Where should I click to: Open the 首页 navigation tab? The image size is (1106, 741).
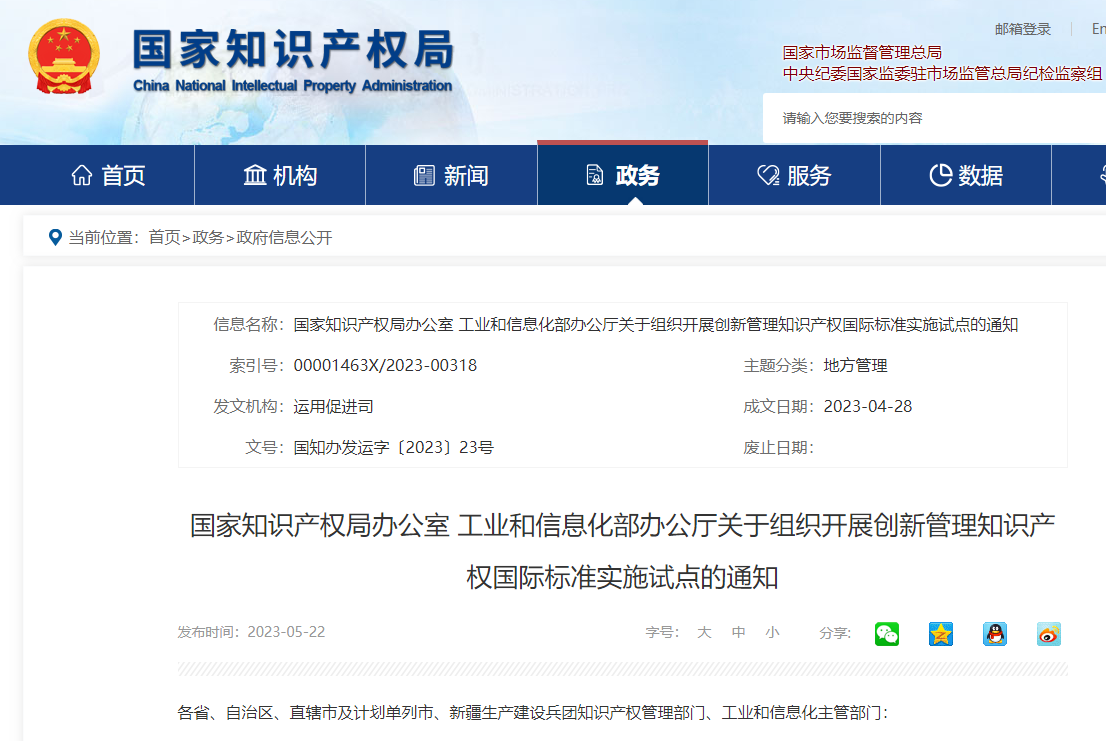coord(97,175)
